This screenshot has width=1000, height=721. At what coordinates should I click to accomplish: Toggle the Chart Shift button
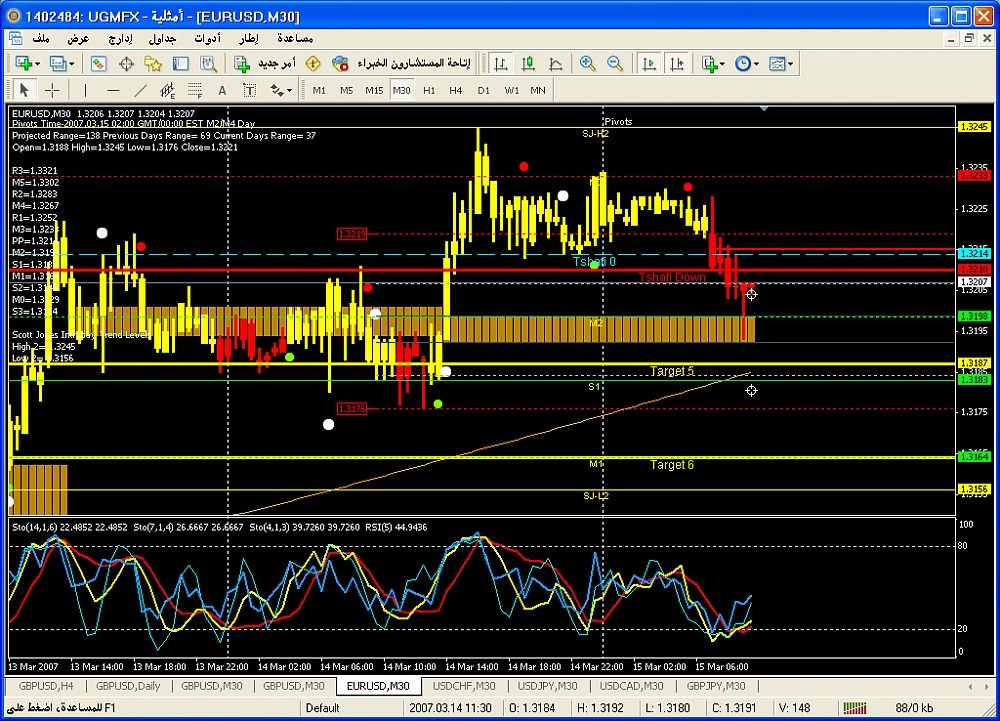(678, 63)
